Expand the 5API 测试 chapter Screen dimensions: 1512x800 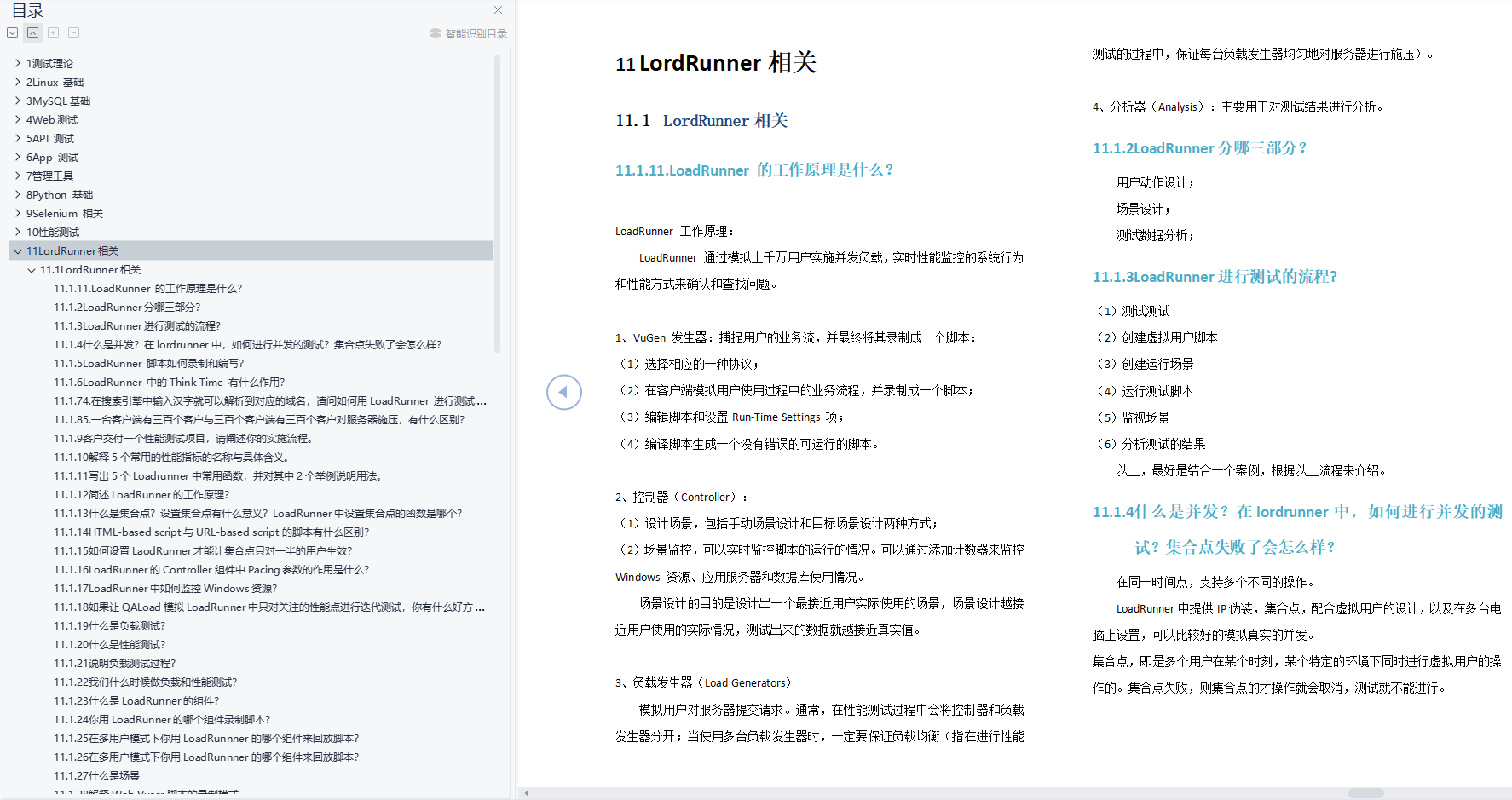pyautogui.click(x=18, y=138)
